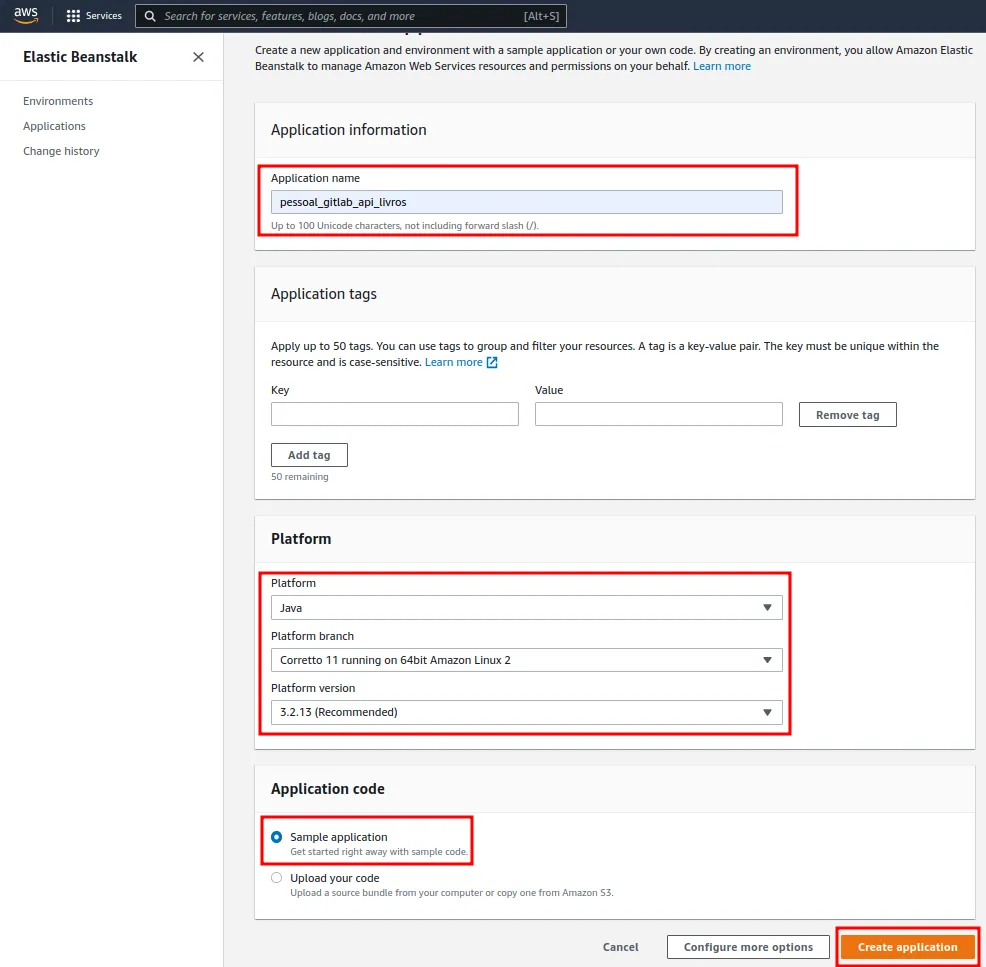Click the 'Application tags' heading

click(x=323, y=294)
